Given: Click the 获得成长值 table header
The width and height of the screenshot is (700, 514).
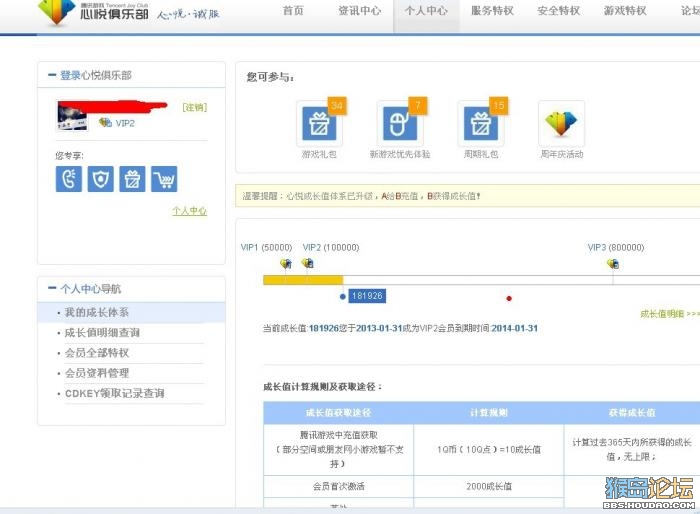Looking at the screenshot, I should (632, 413).
